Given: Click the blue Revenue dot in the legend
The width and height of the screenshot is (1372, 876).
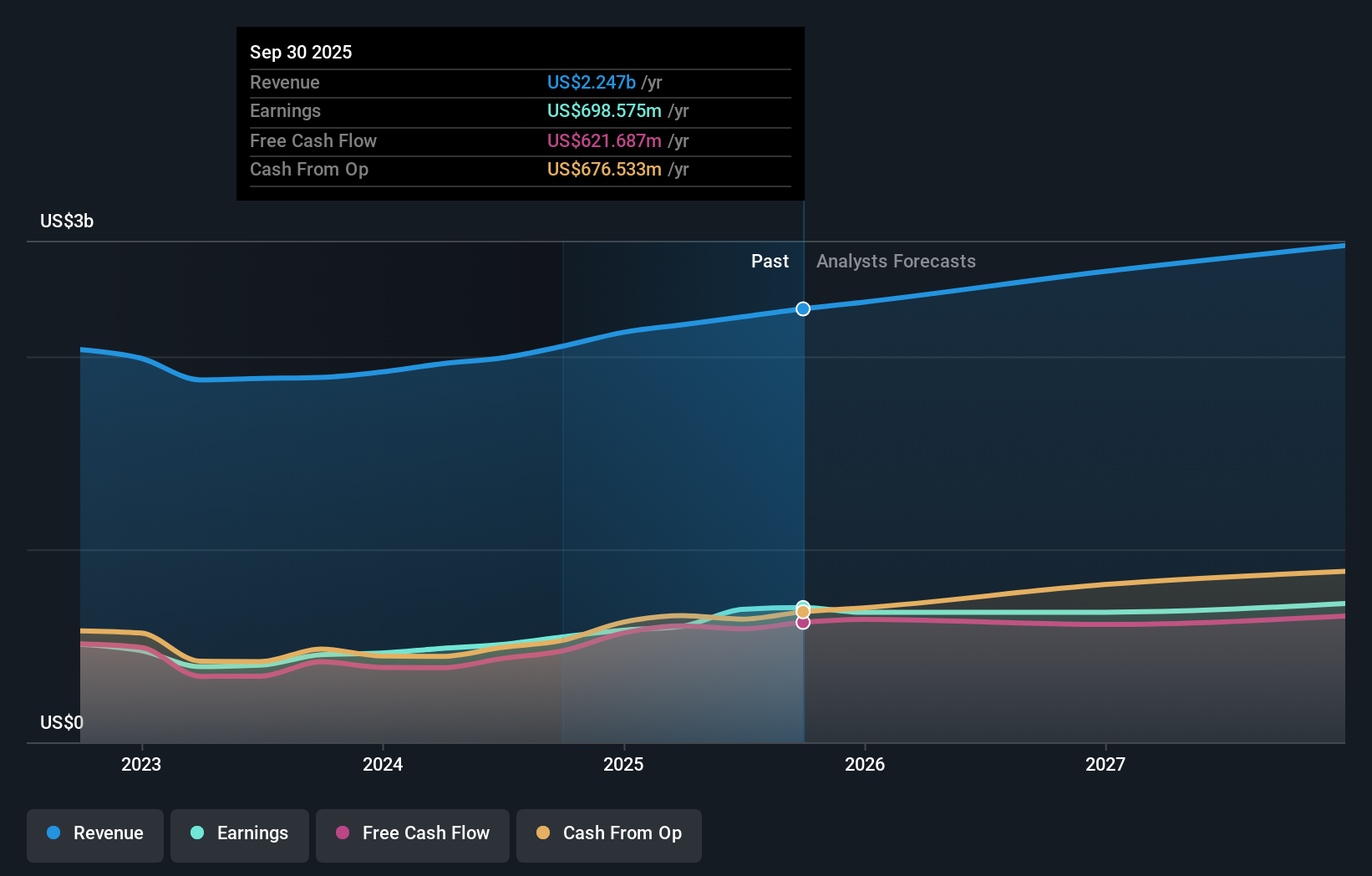Looking at the screenshot, I should point(53,834).
